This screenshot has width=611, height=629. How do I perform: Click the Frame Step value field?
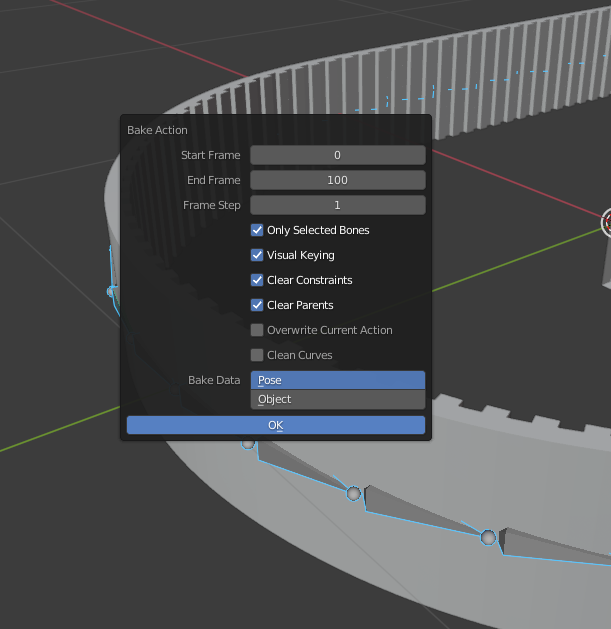[337, 205]
